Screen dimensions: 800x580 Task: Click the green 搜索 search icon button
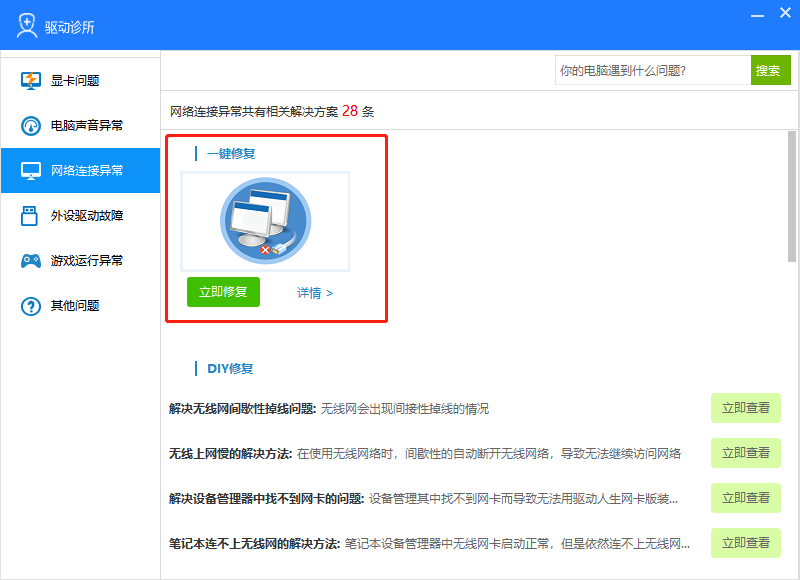pos(771,70)
